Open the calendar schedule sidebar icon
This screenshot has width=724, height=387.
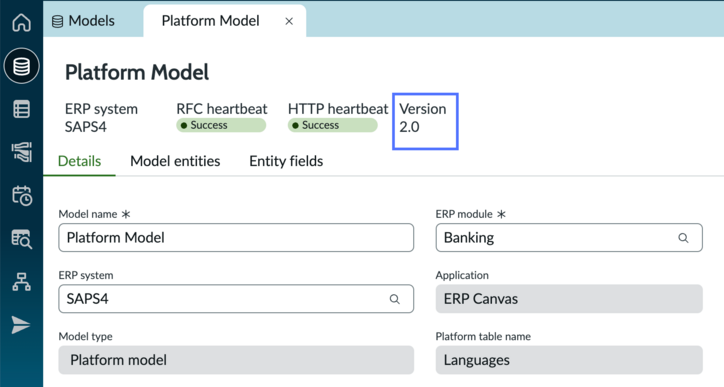(x=21, y=195)
